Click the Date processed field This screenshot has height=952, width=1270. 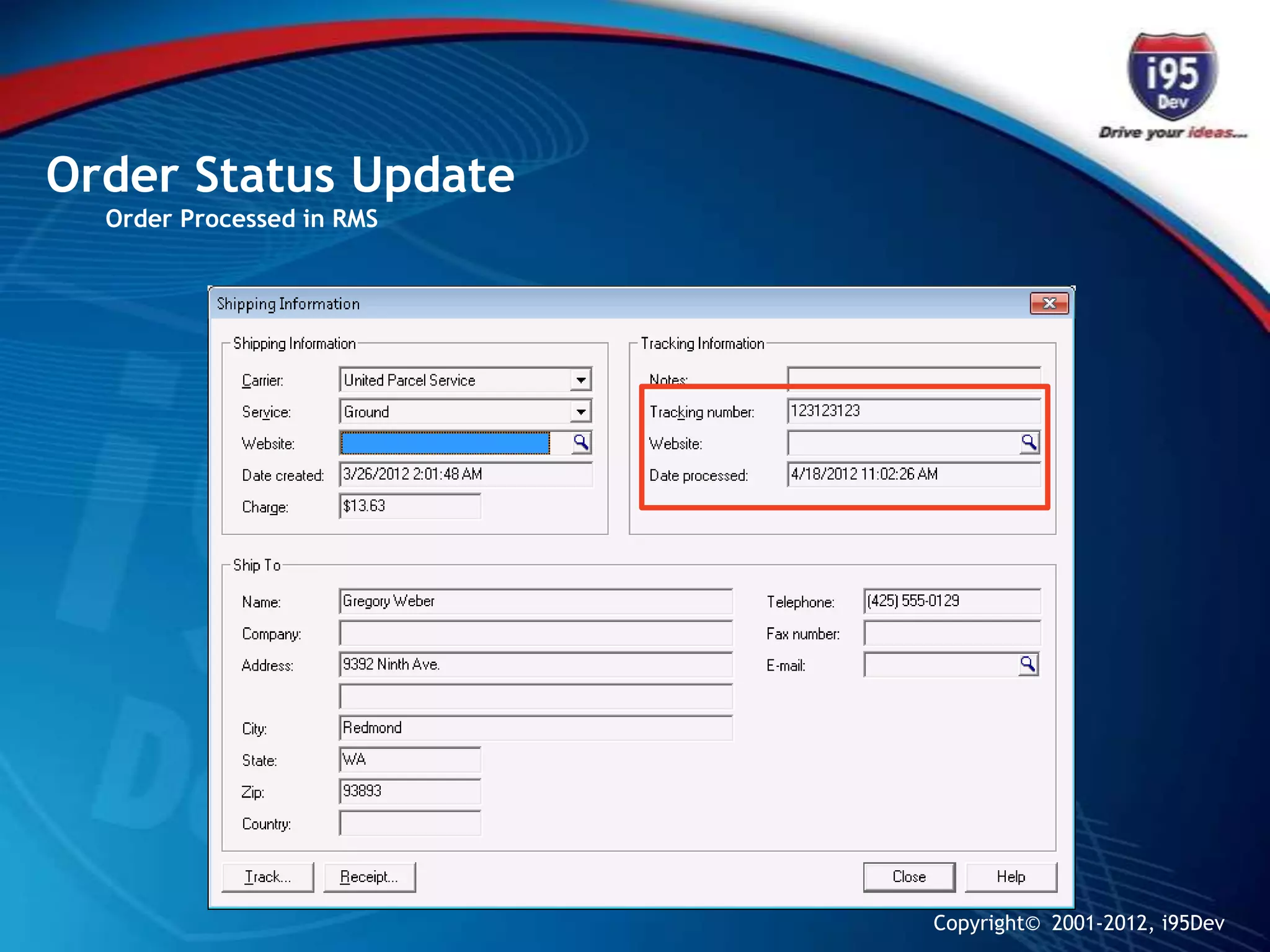[913, 474]
